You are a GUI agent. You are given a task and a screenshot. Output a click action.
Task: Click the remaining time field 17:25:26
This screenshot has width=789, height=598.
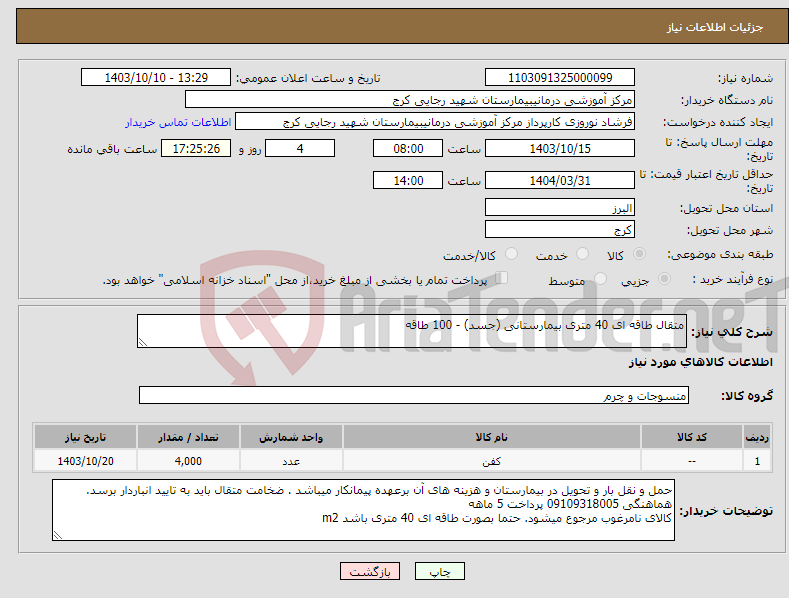pos(196,148)
